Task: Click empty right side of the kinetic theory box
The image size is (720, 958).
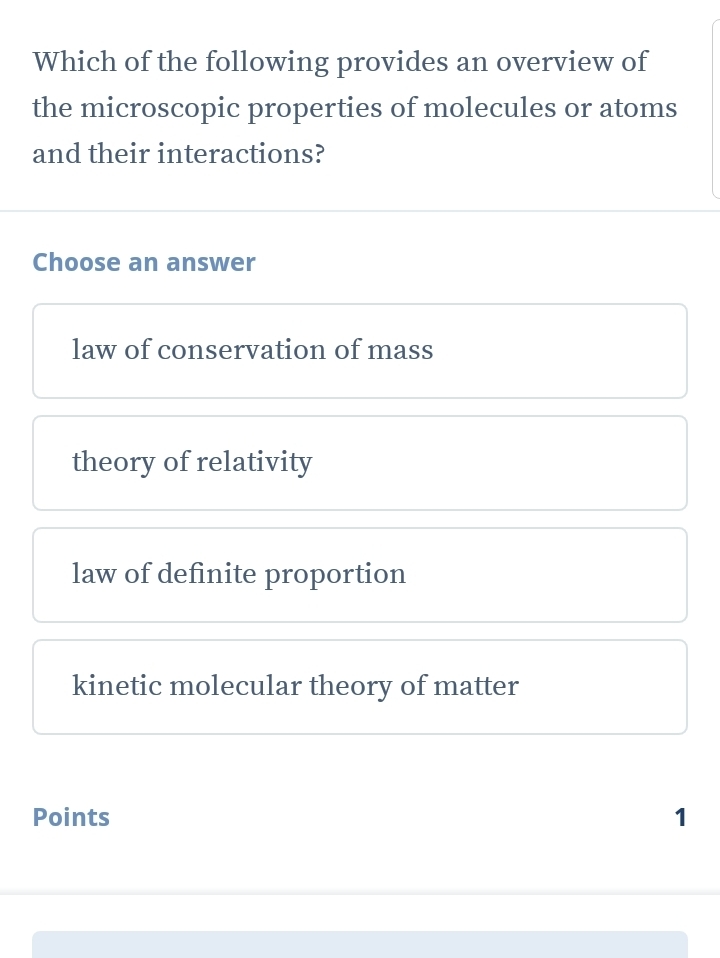Action: pos(610,687)
